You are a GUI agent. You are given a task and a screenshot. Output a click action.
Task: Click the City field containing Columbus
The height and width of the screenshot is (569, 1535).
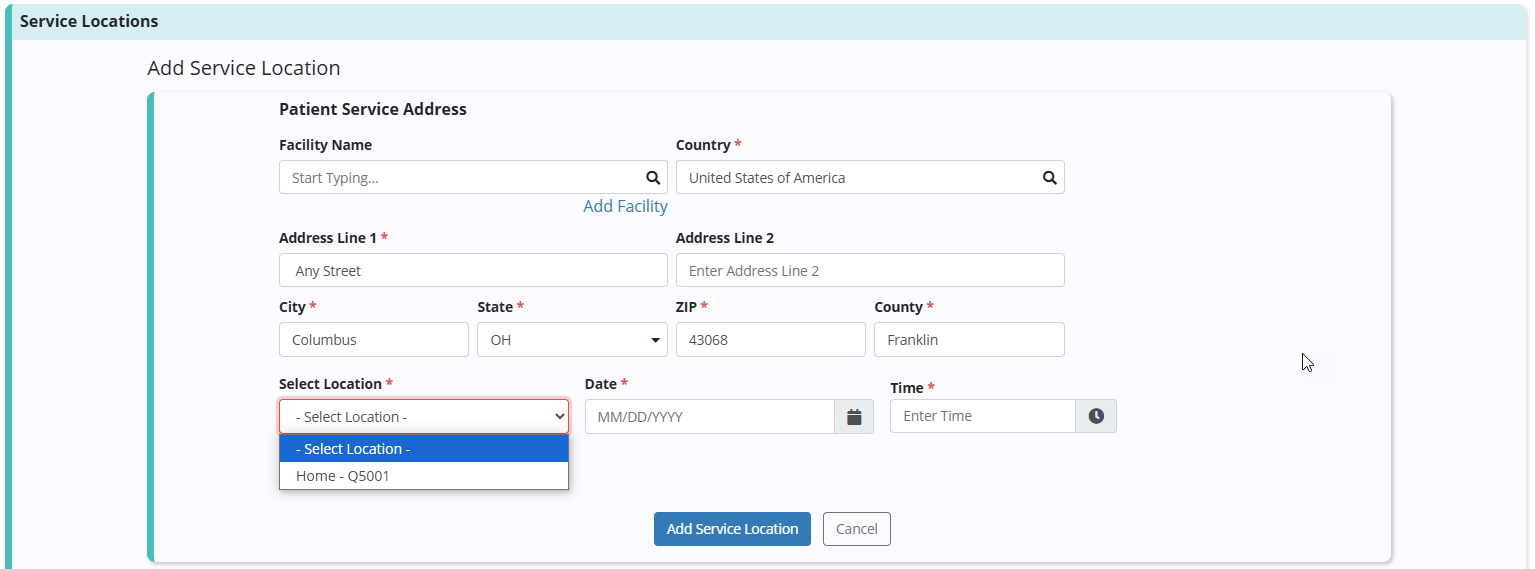tap(373, 340)
